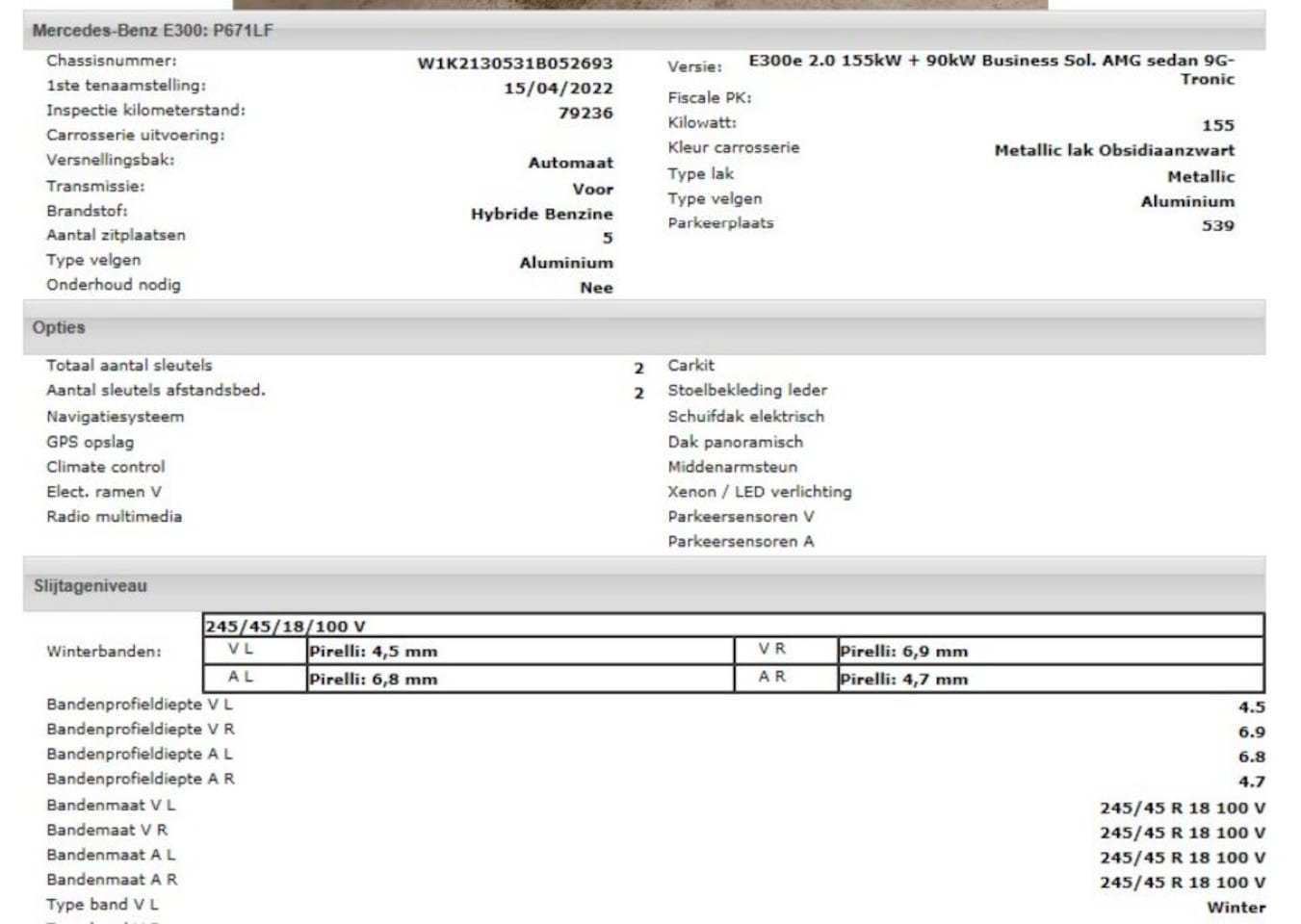Click the Kilowatt value 155
1301x924 pixels.
coord(1217,125)
